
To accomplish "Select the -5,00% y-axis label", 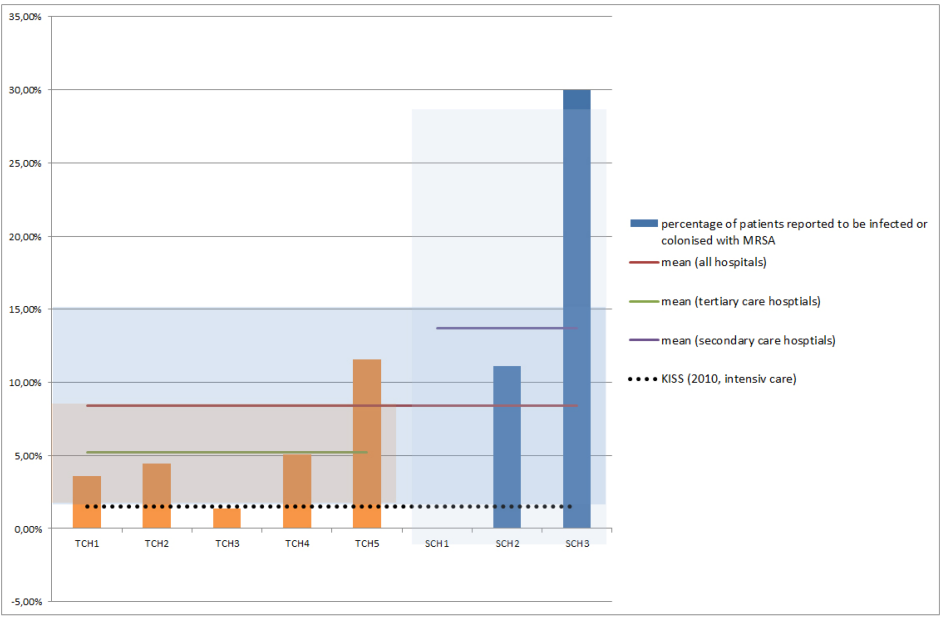I will coord(25,602).
